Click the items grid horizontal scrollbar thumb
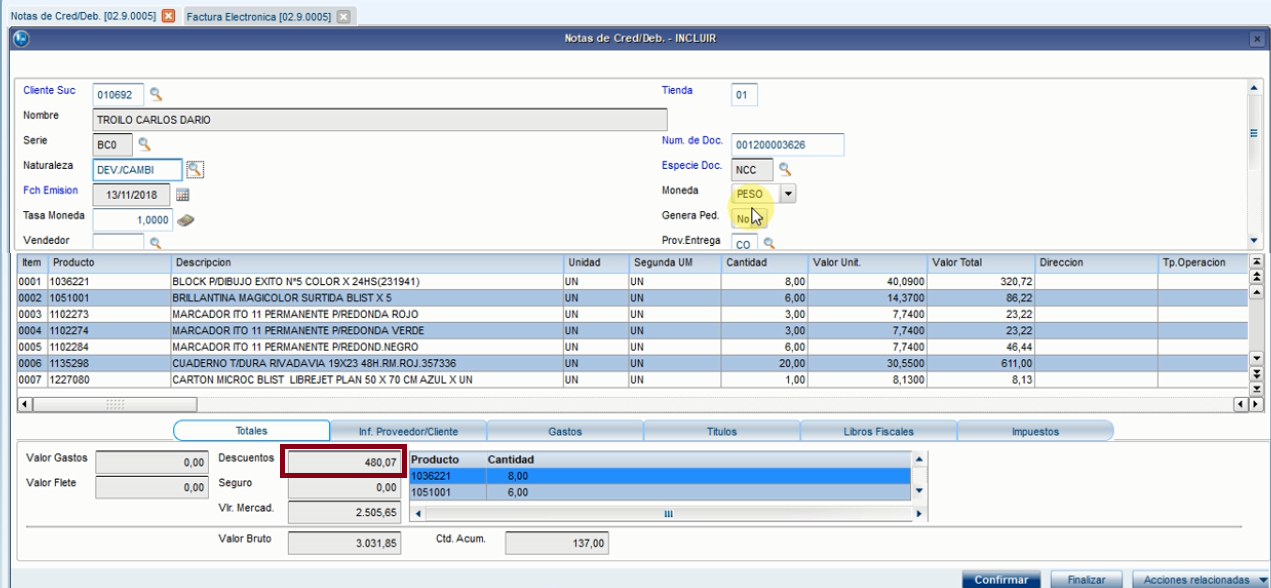The width and height of the screenshot is (1271, 588). (113, 405)
